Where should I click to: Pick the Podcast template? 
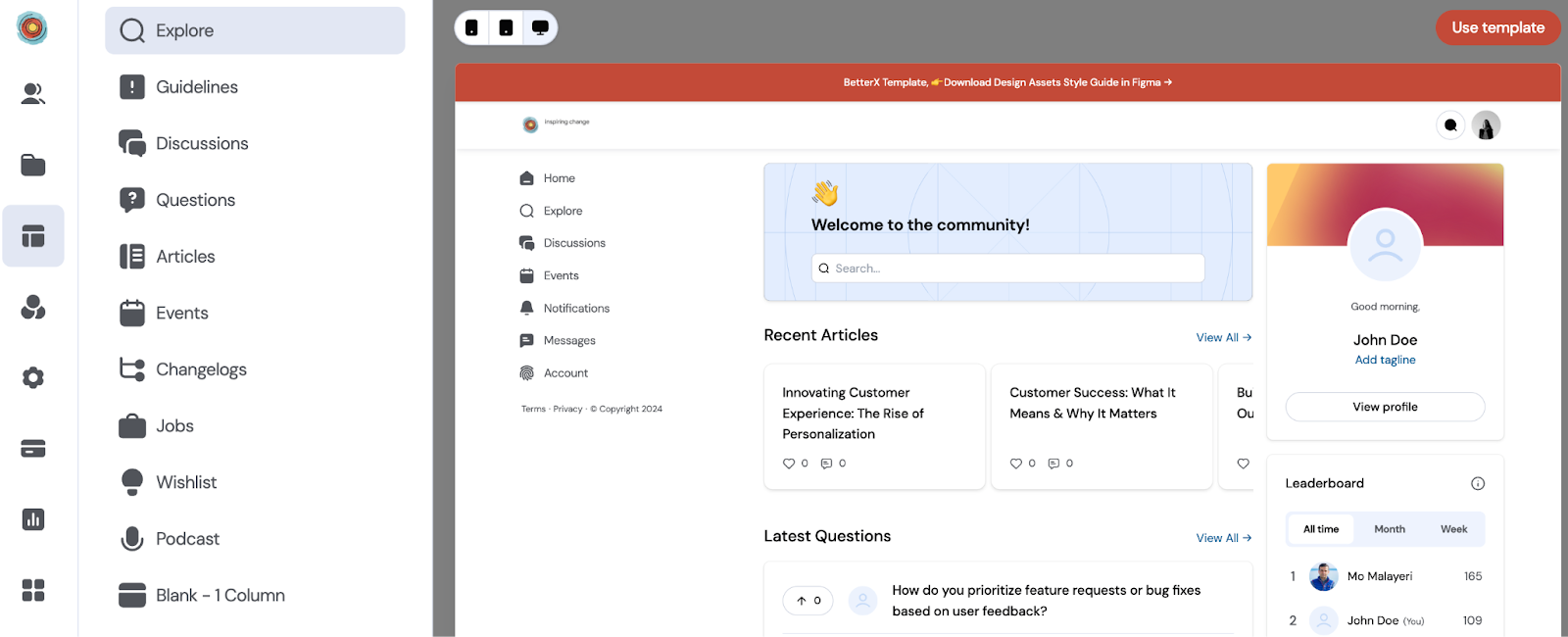click(255, 539)
